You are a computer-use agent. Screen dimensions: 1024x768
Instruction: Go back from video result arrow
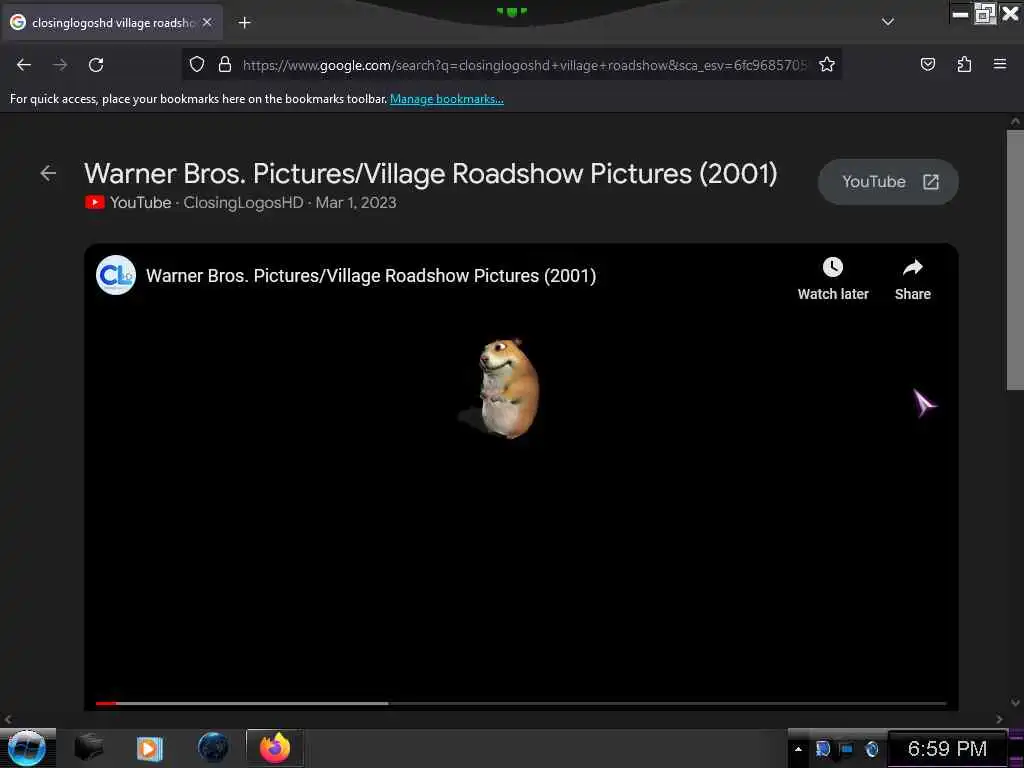[48, 173]
